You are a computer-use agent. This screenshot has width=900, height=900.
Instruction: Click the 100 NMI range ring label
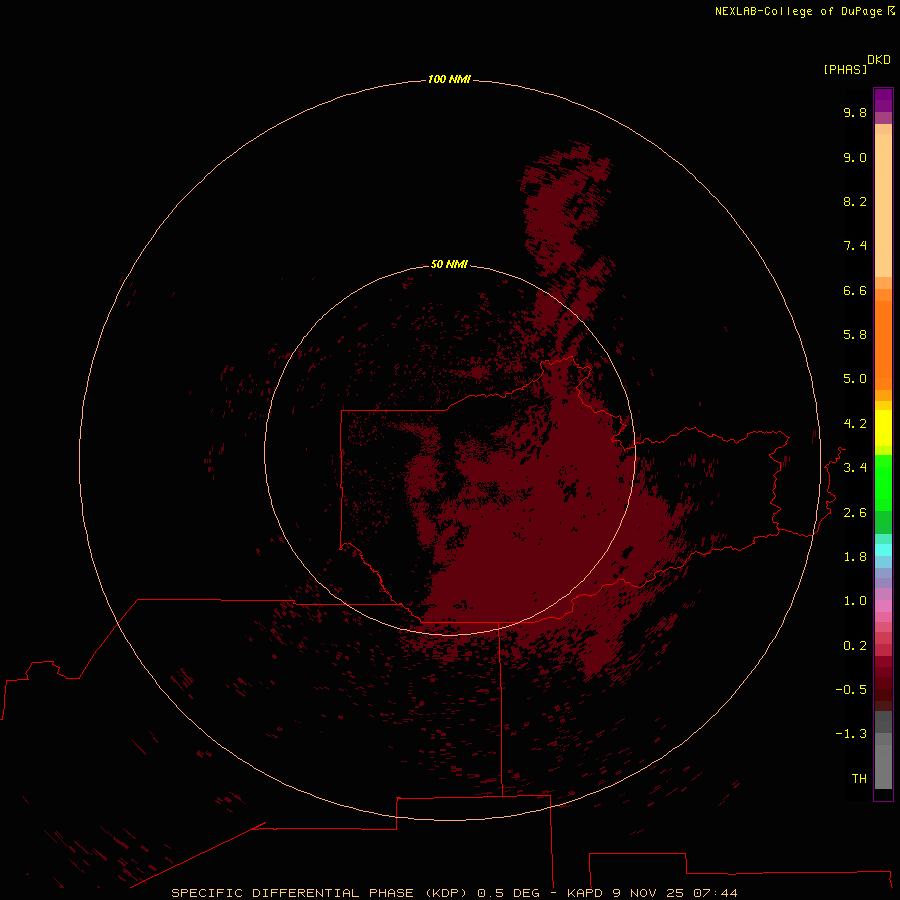tap(449, 79)
